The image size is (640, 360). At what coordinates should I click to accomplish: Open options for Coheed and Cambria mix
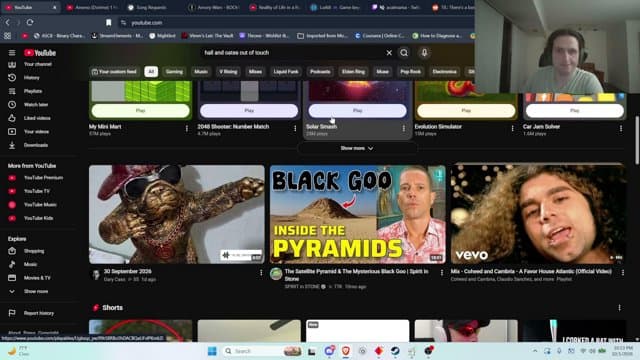[x=623, y=272]
